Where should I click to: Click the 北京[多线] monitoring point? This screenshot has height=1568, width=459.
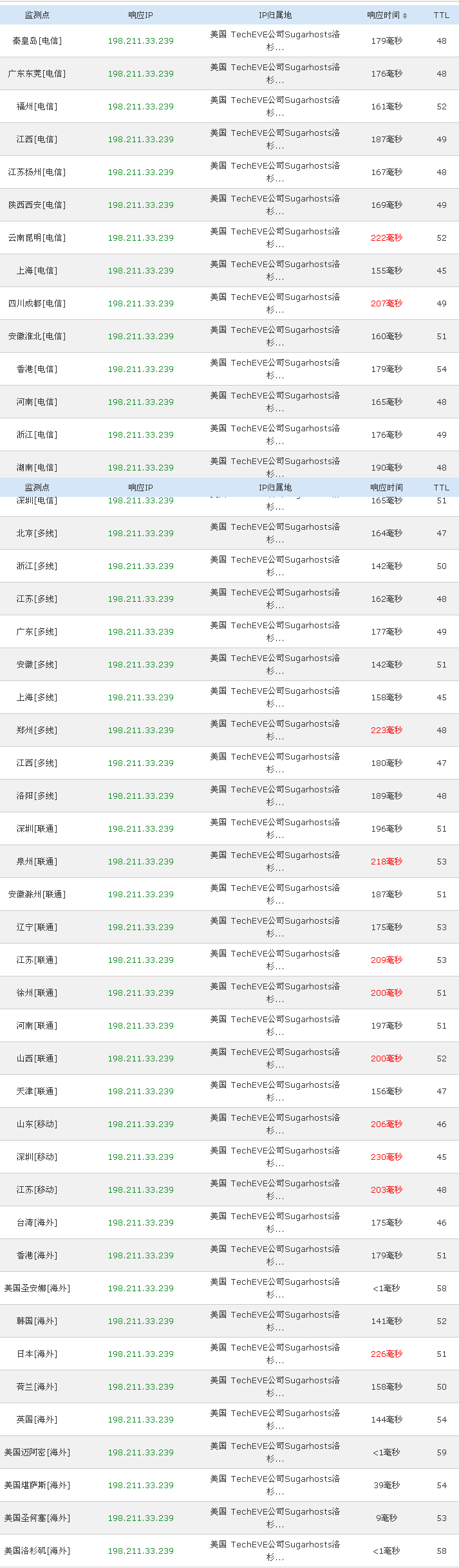point(37,533)
